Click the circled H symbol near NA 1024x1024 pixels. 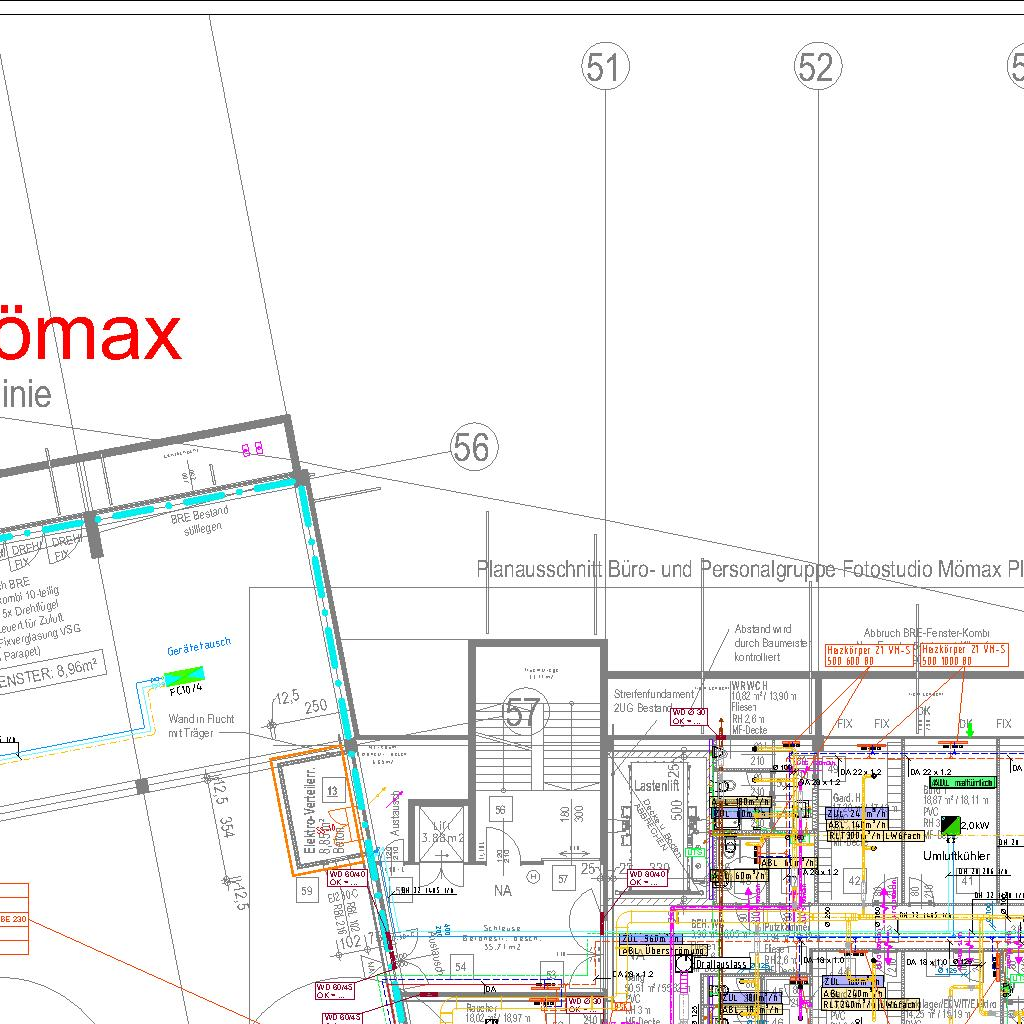point(533,876)
